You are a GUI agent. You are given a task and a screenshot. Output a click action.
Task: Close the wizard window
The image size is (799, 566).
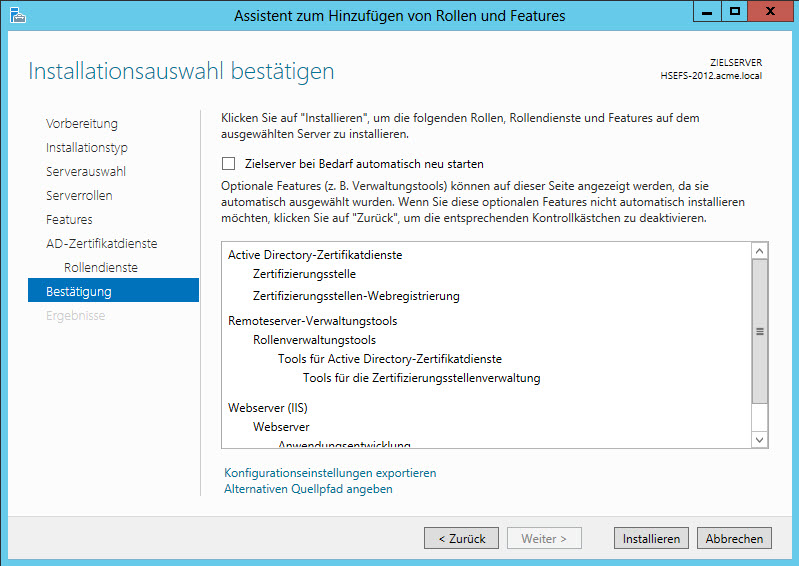pos(770,12)
